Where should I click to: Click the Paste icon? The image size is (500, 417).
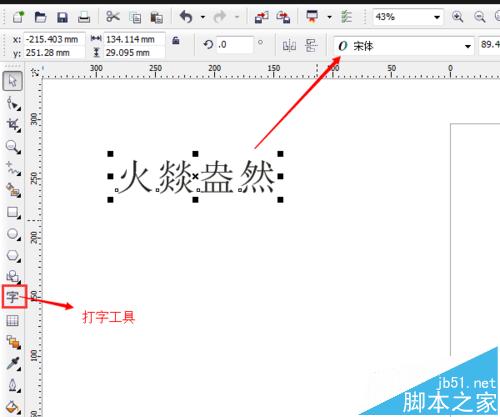[x=156, y=17]
